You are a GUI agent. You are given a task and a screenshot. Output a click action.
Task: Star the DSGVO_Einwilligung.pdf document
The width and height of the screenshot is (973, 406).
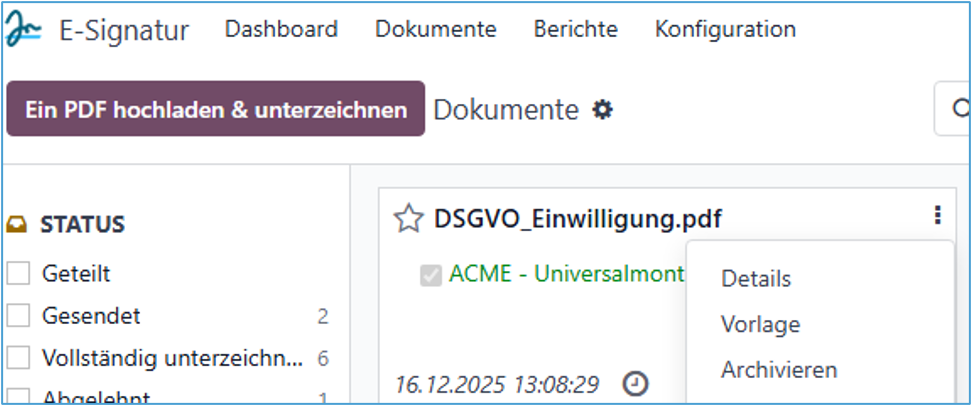click(408, 219)
